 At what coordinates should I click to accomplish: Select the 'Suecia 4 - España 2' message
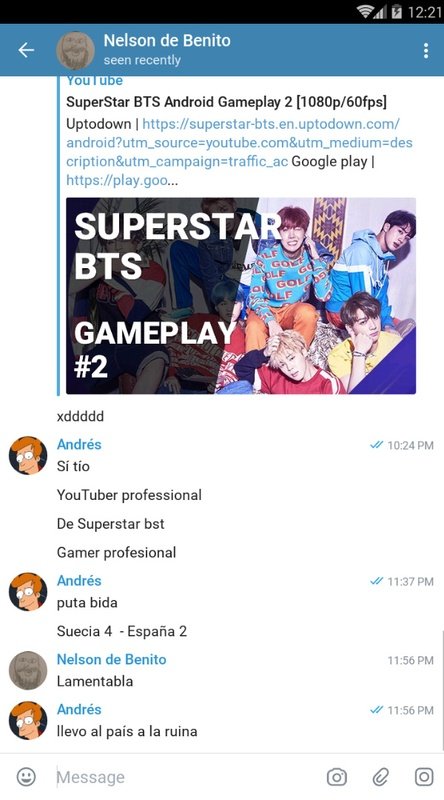coord(122,631)
